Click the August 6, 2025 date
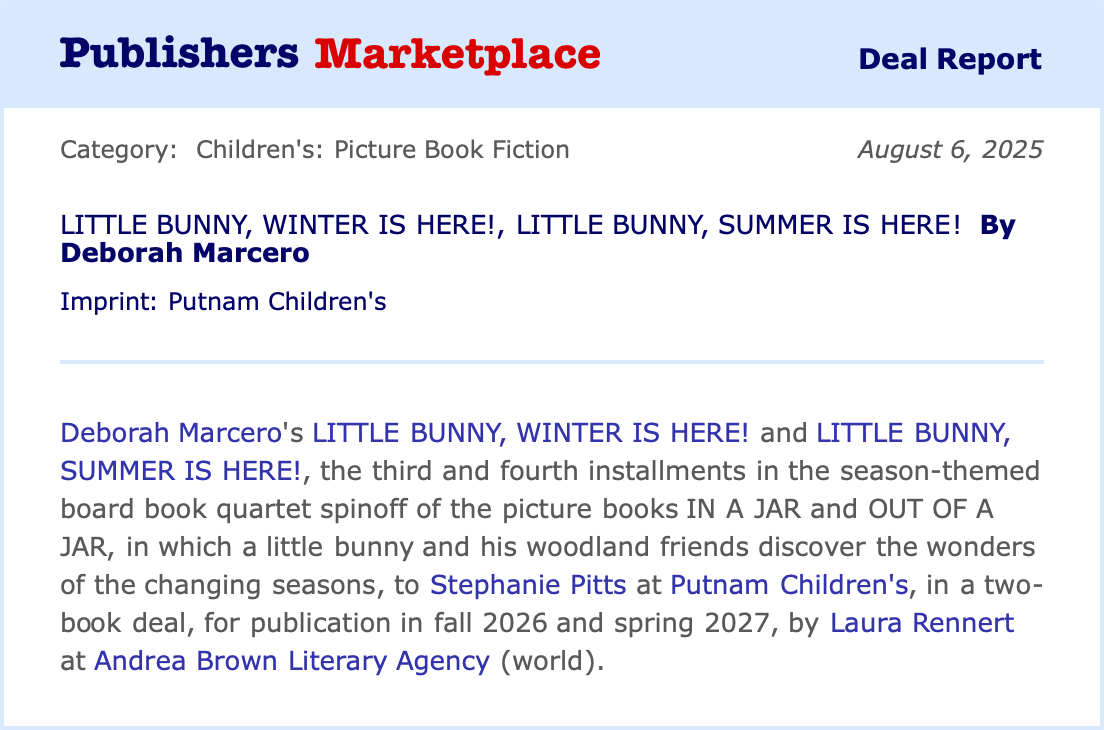The image size is (1104, 730). click(x=950, y=150)
